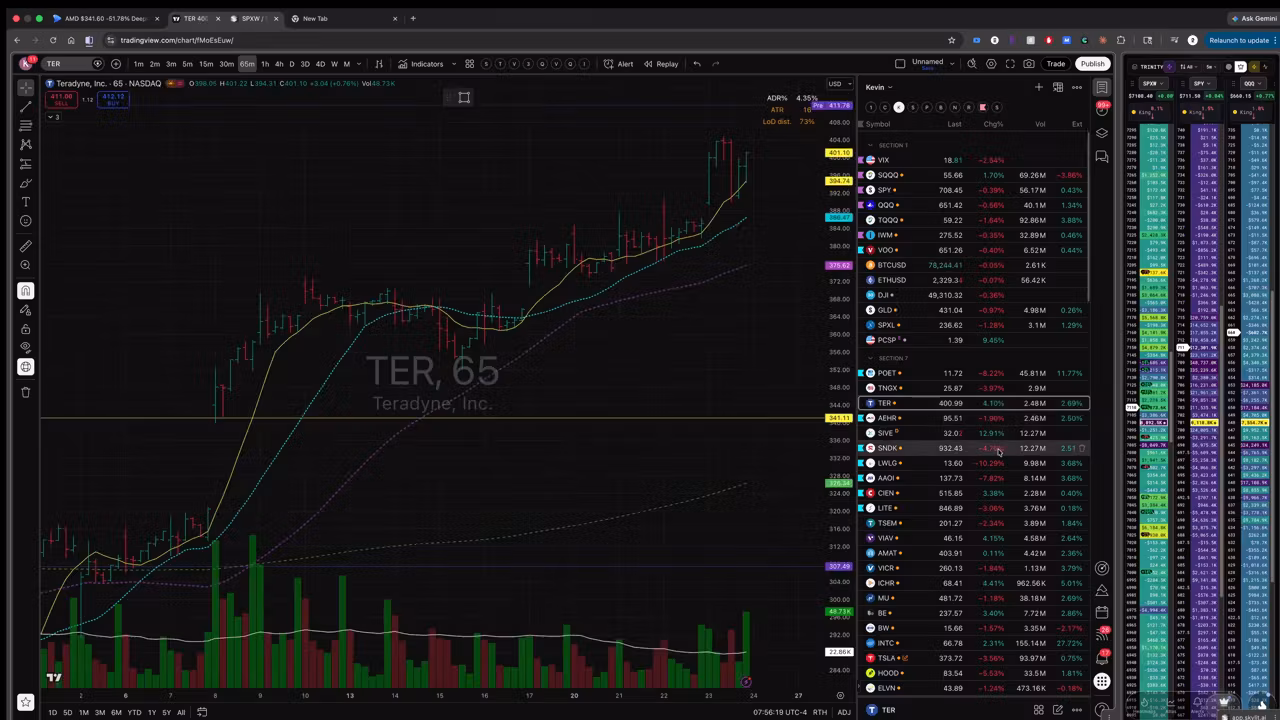The image size is (1280, 720).
Task: Add a symbol to the watchlist
Action: [x=1039, y=87]
